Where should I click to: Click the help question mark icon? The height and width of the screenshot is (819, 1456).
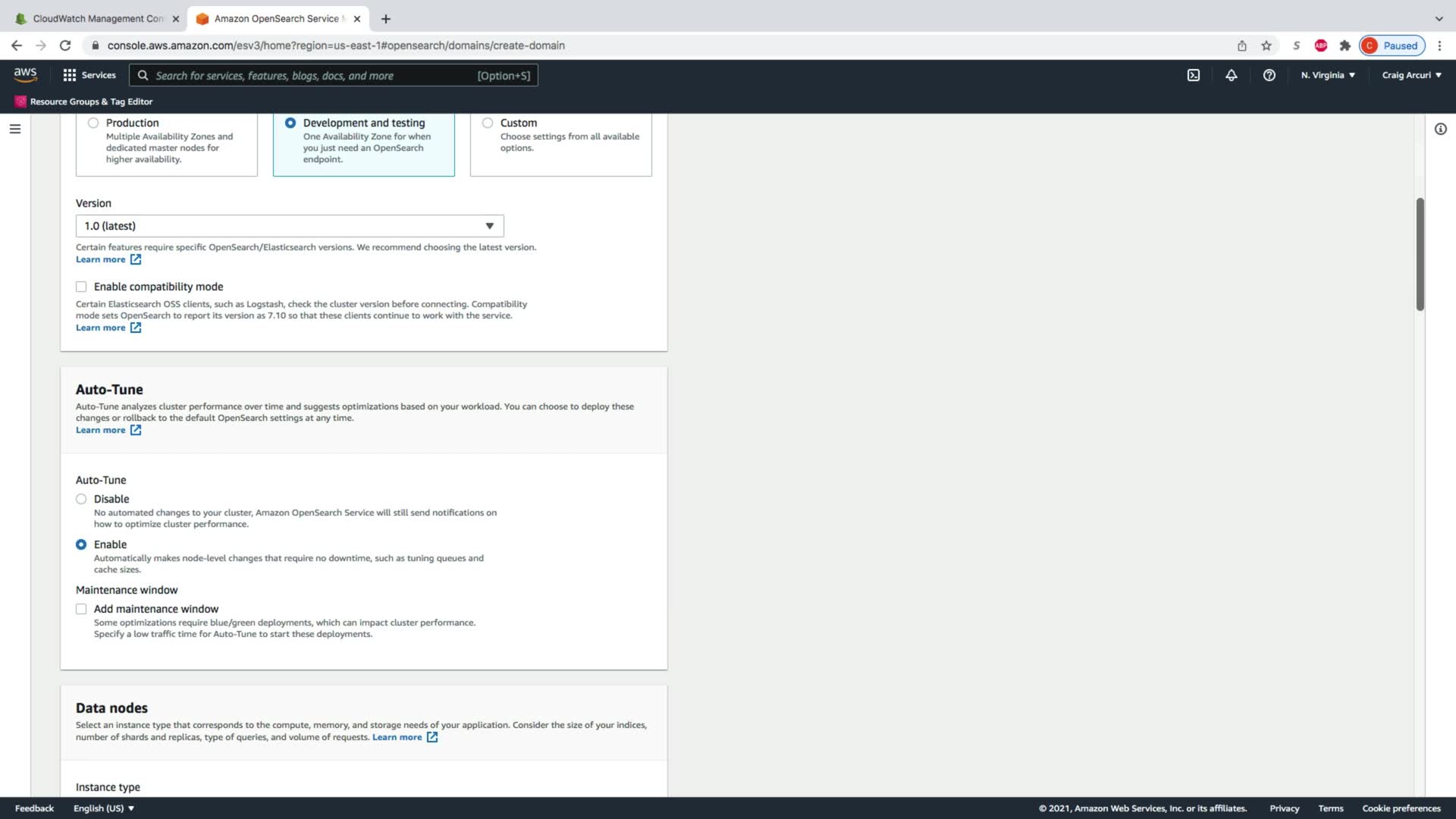coord(1269,75)
